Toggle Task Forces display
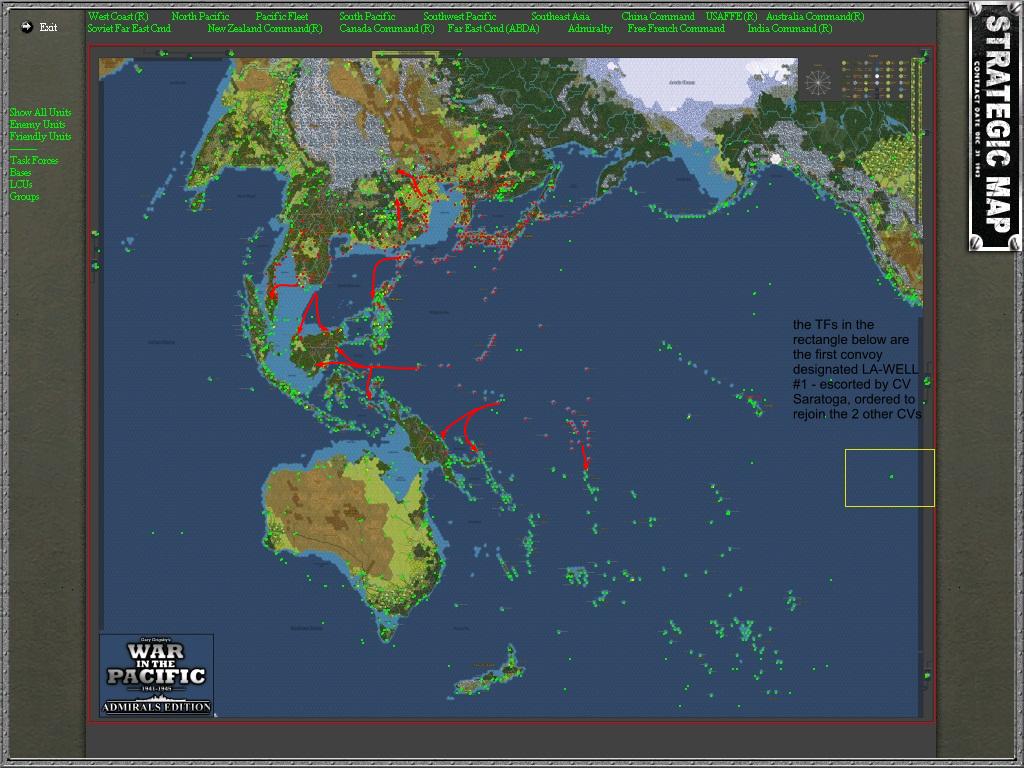This screenshot has width=1024, height=768. tap(34, 161)
